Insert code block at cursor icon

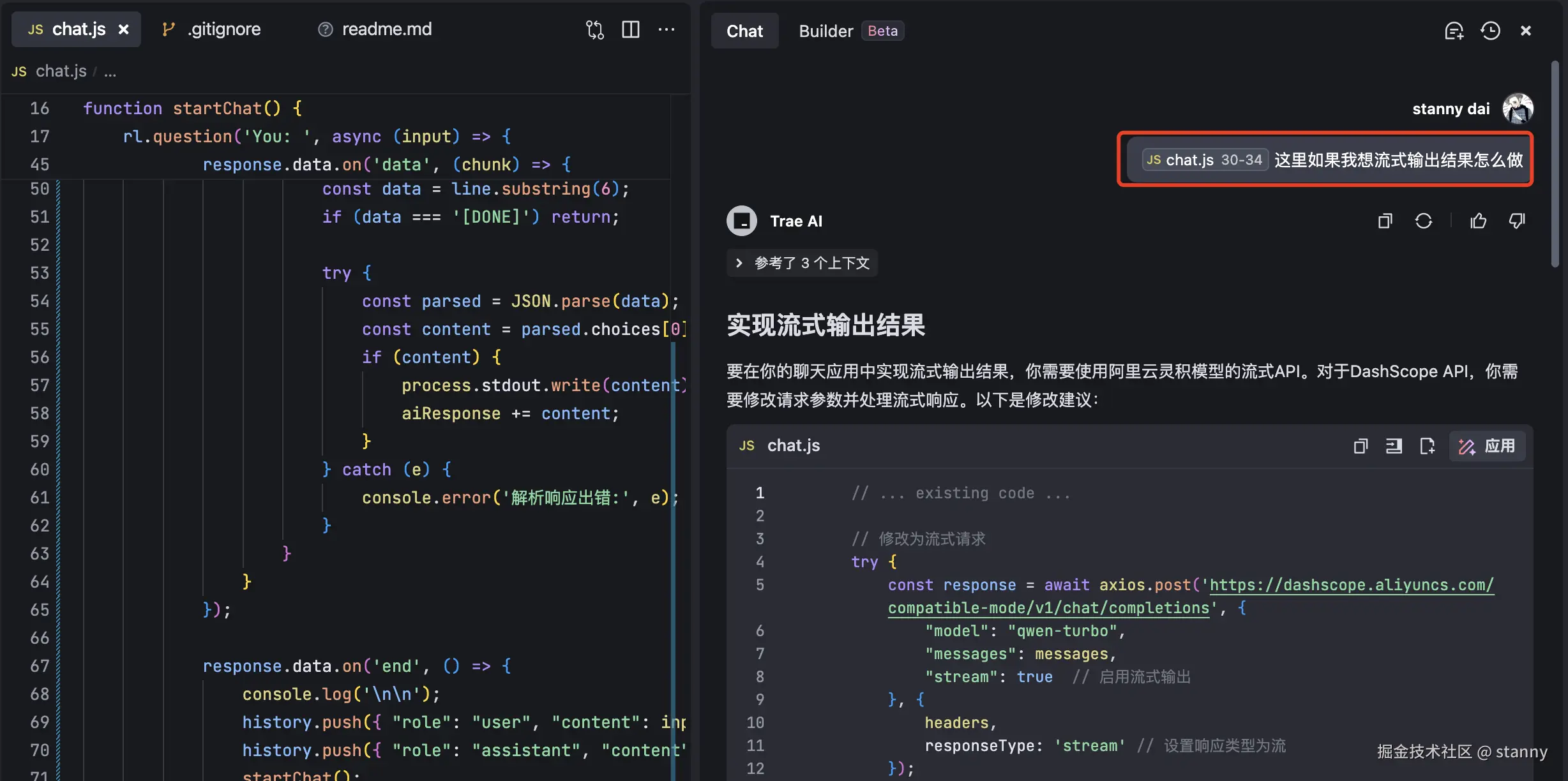coord(1394,446)
